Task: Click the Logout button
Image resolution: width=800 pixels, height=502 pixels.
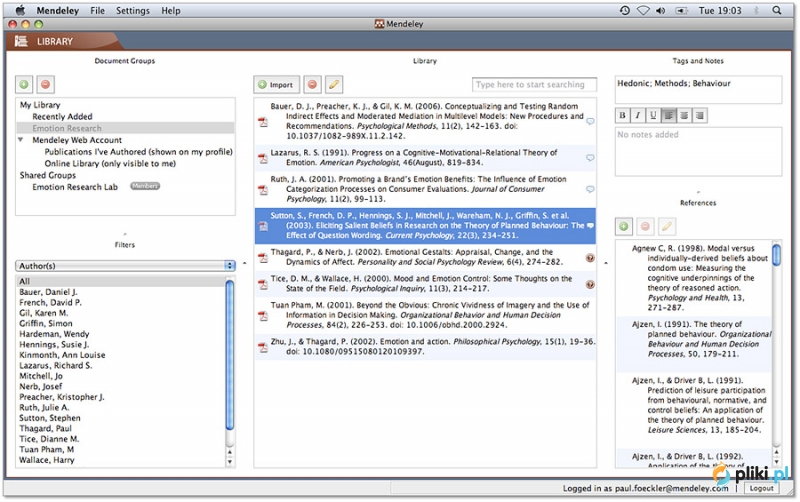Action: click(x=761, y=489)
